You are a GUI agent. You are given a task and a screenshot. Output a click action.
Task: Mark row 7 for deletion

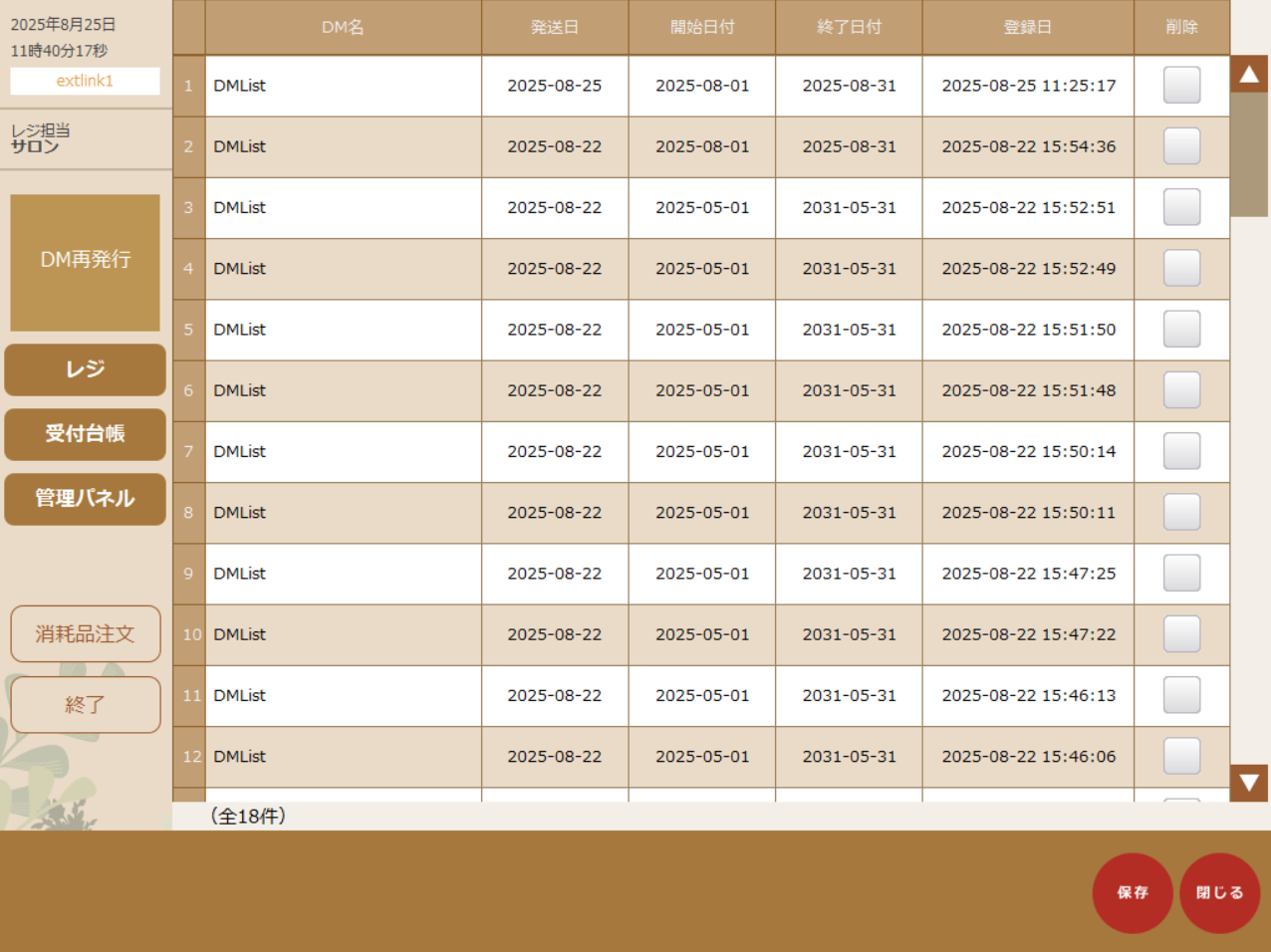pos(1181,451)
